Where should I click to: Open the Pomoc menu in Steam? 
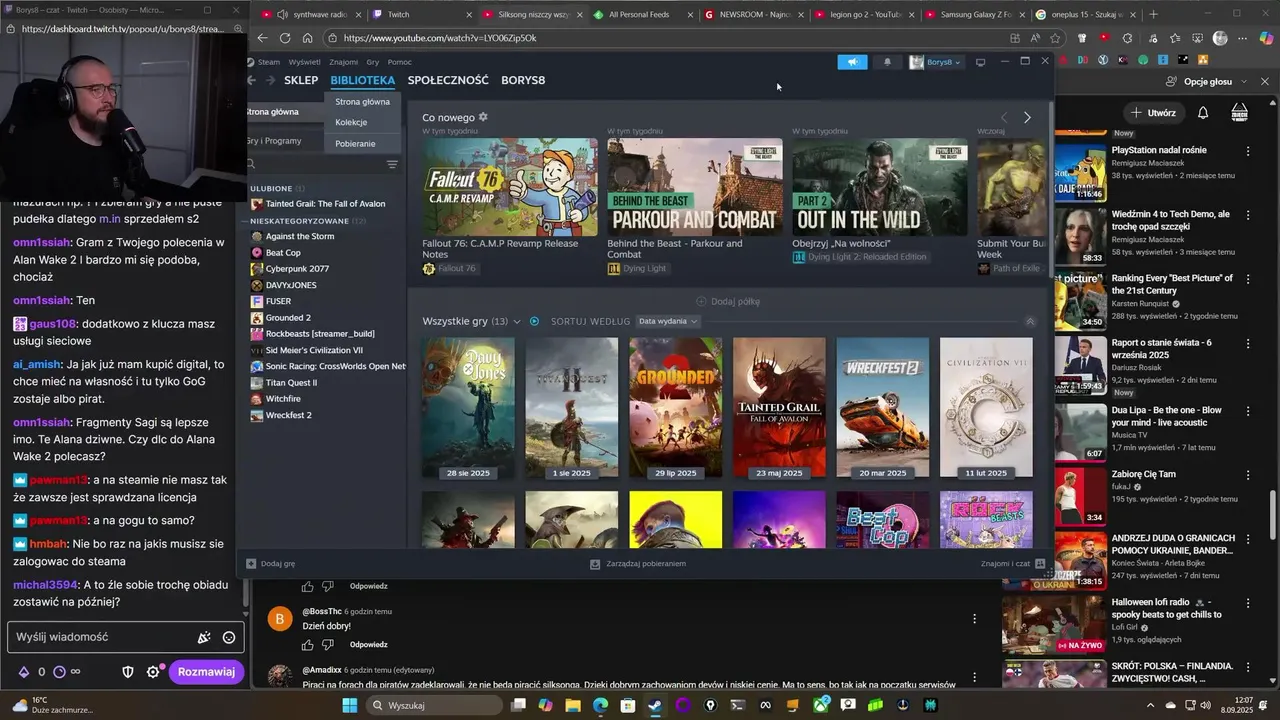399,62
